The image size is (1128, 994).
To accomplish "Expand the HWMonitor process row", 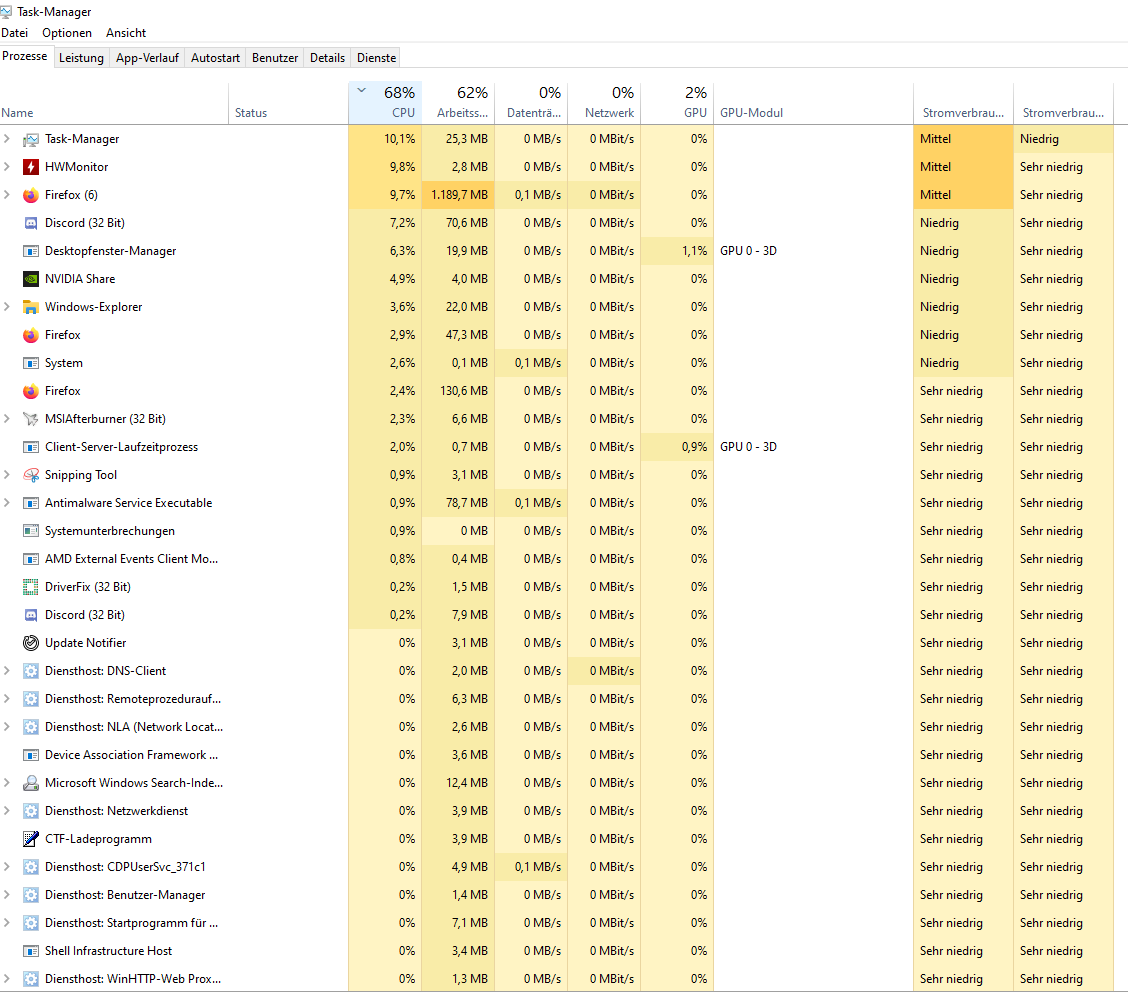I will coord(7,167).
